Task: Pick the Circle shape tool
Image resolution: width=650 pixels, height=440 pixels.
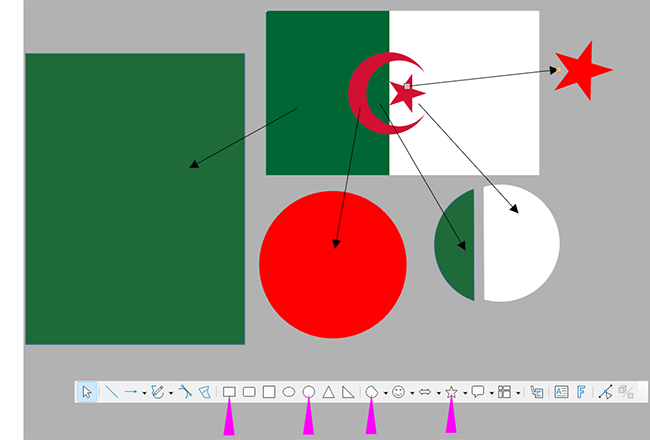Action: tap(309, 392)
